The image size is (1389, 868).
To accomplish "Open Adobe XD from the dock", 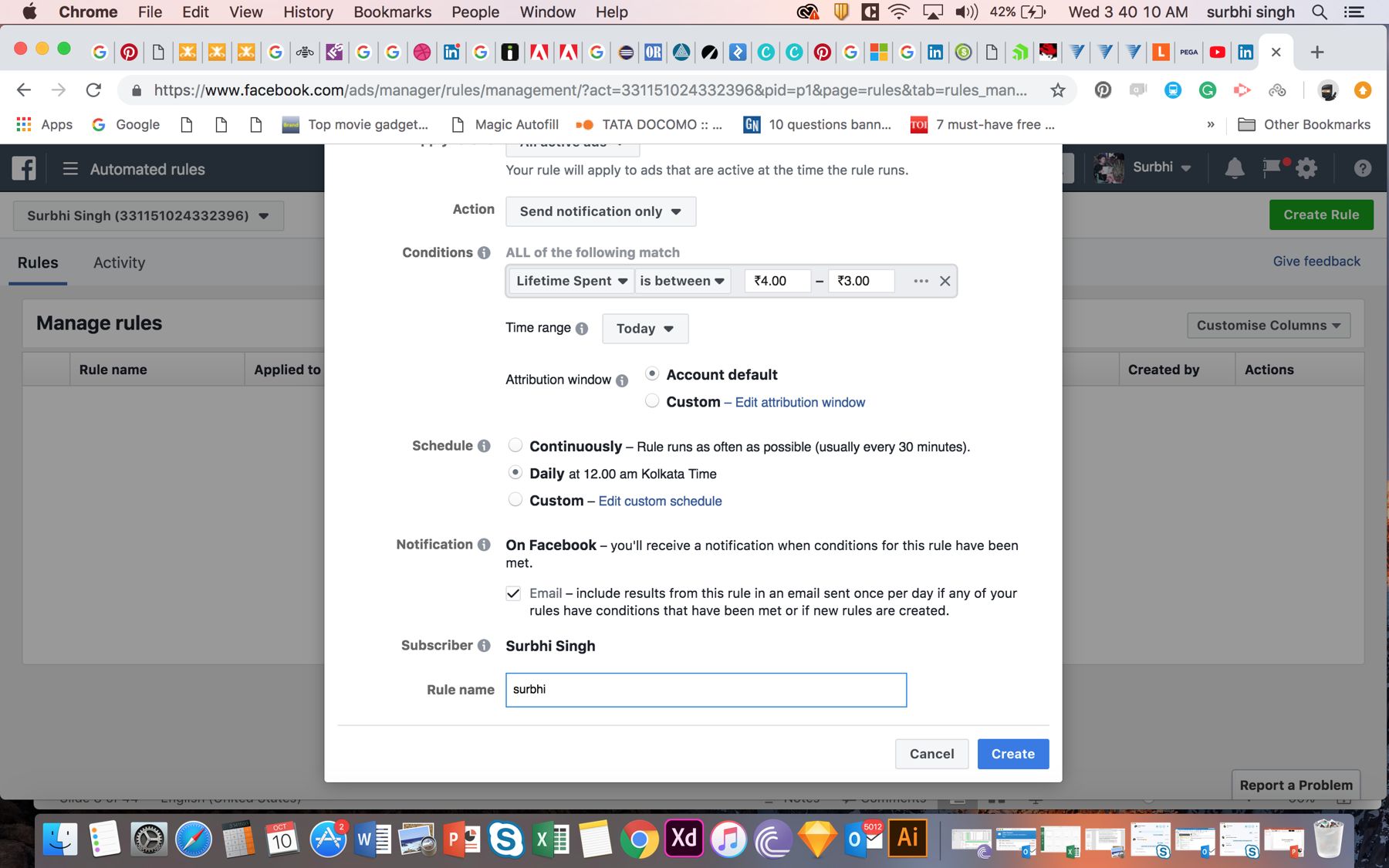I will click(x=684, y=839).
